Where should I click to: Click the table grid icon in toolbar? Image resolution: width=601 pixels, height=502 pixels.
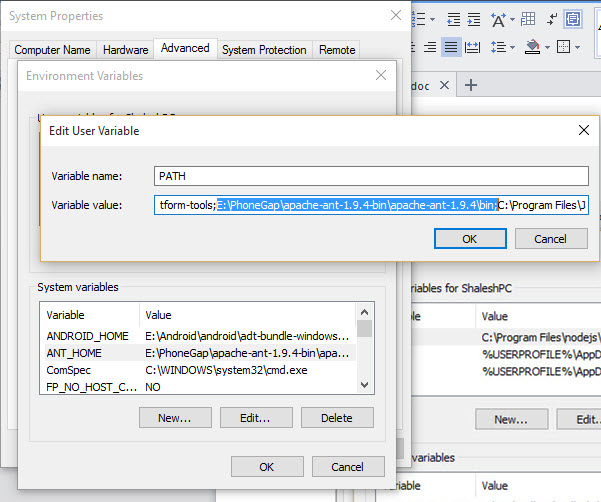pos(528,19)
